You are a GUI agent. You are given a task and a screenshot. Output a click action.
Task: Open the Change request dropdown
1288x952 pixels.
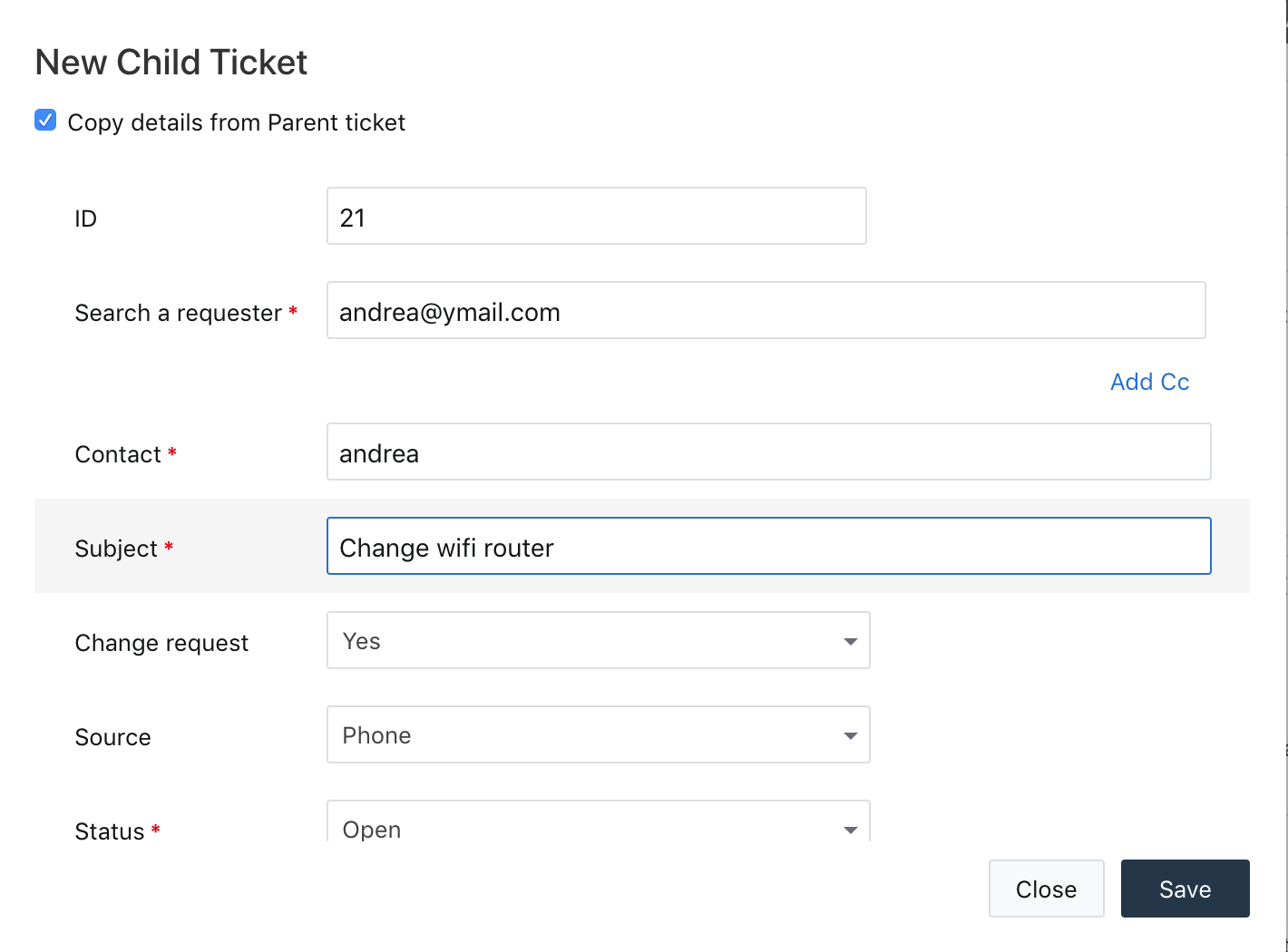click(x=599, y=640)
